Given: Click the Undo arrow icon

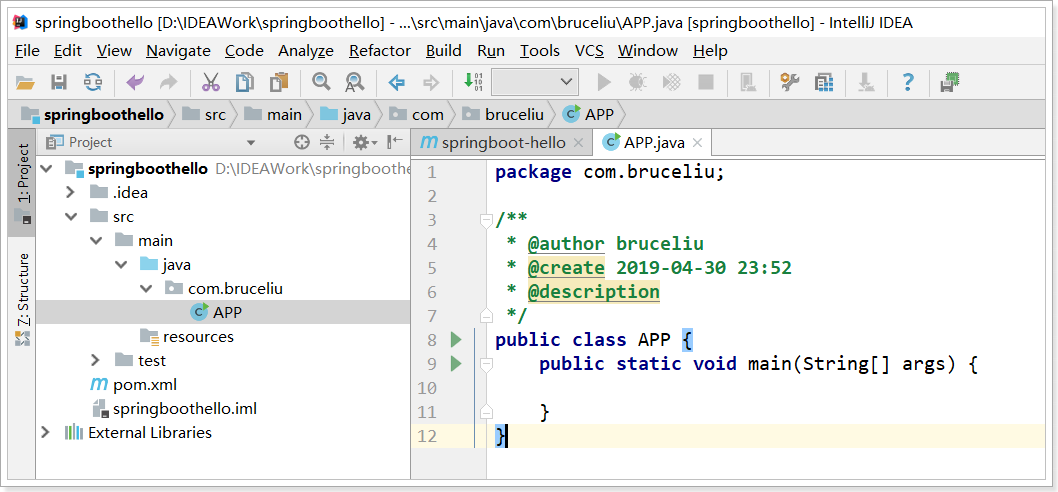Looking at the screenshot, I should pos(135,83).
